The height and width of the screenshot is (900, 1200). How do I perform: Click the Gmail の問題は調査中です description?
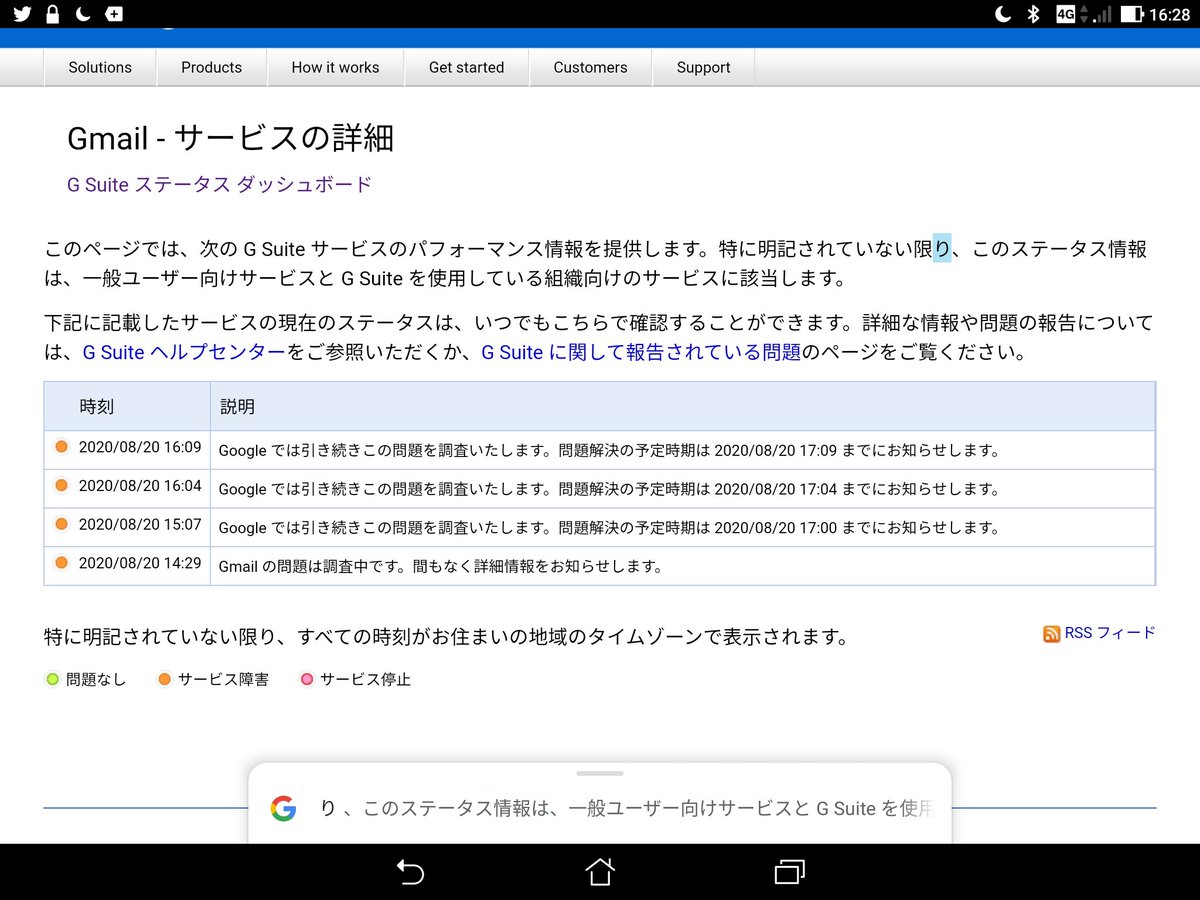440,566
